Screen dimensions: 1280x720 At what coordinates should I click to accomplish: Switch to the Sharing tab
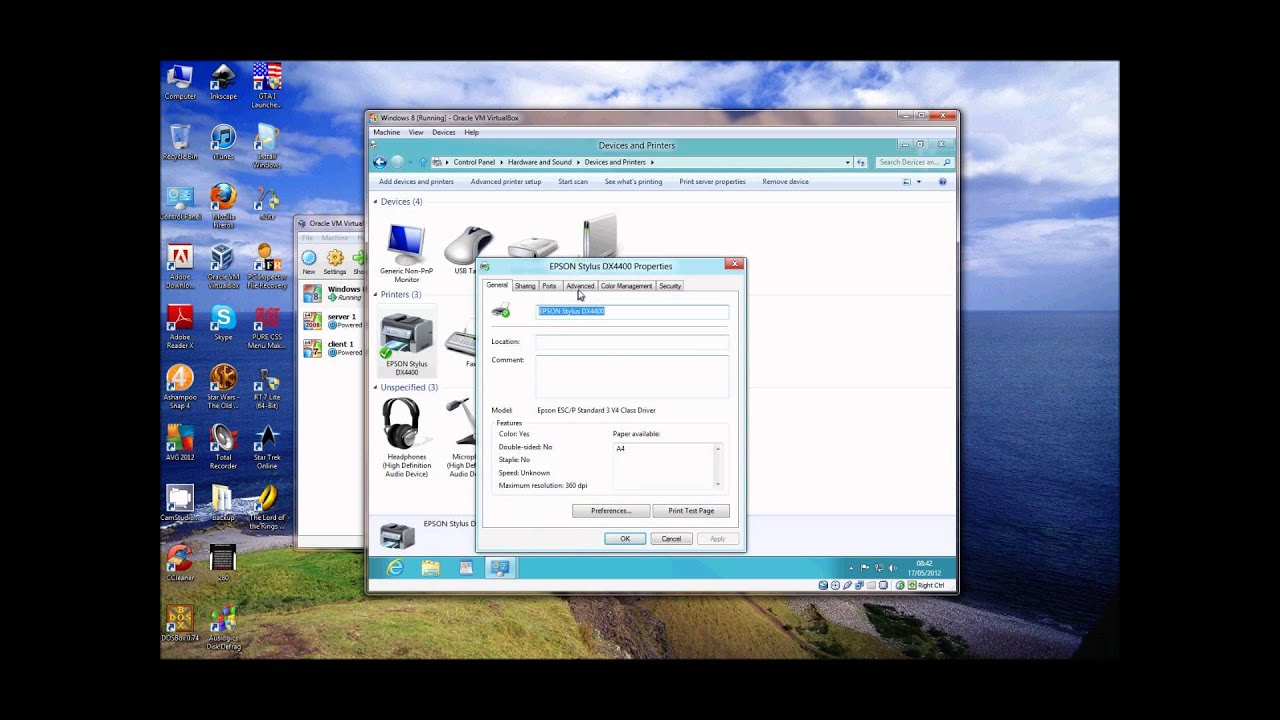point(525,286)
